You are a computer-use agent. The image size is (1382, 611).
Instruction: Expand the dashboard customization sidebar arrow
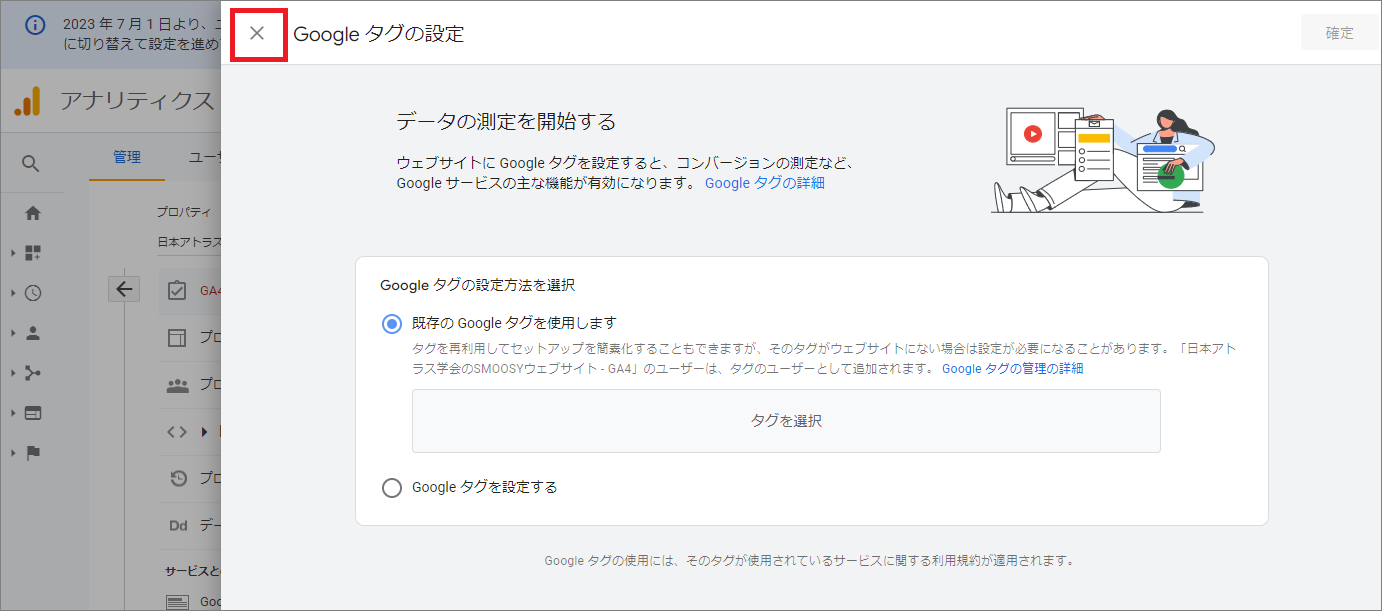(13, 253)
